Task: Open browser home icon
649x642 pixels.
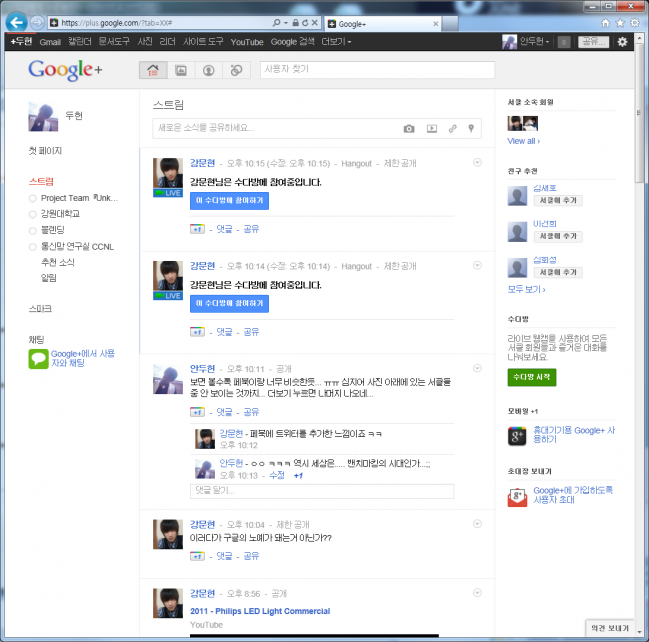Action: point(605,23)
